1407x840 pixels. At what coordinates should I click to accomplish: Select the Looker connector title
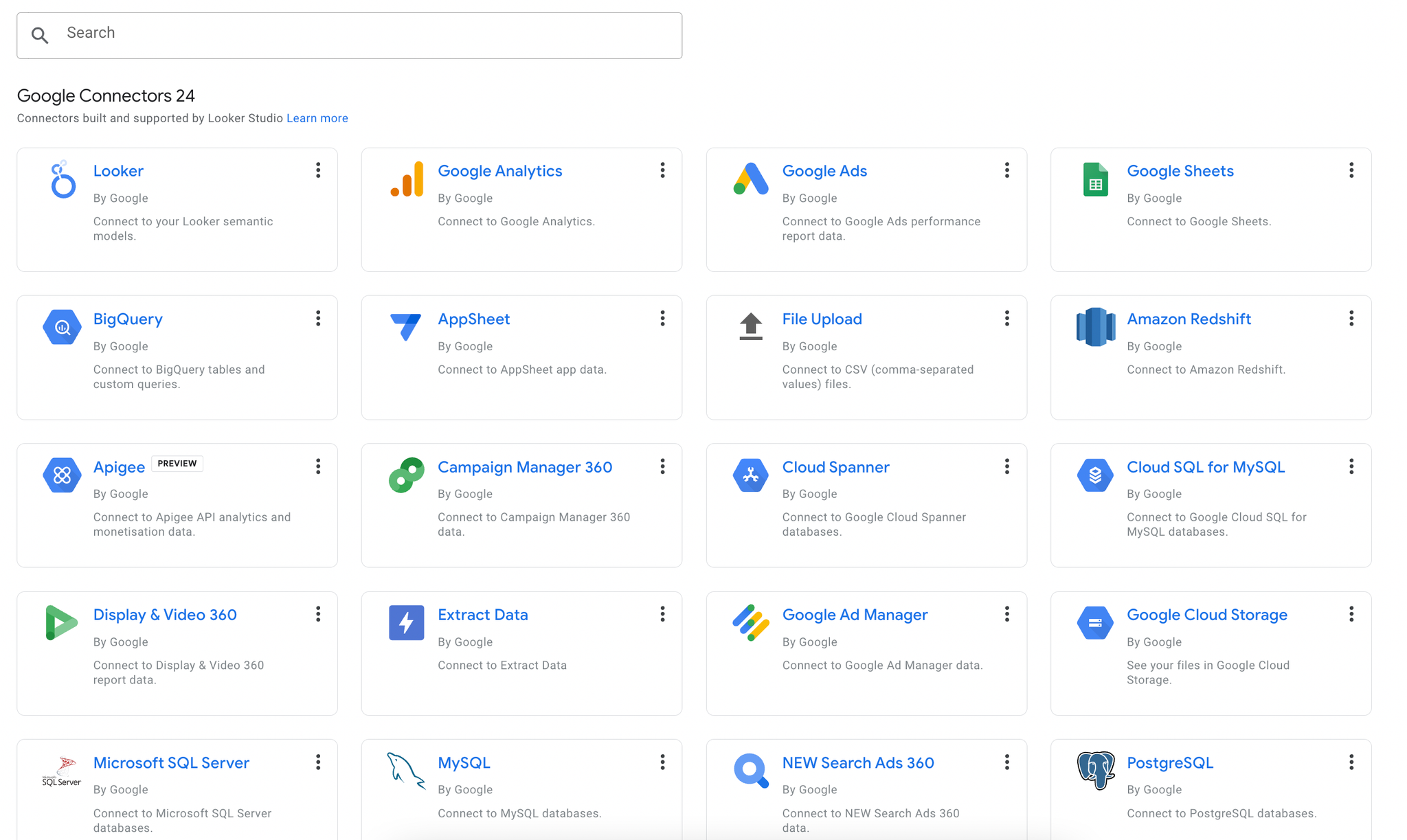pyautogui.click(x=118, y=171)
